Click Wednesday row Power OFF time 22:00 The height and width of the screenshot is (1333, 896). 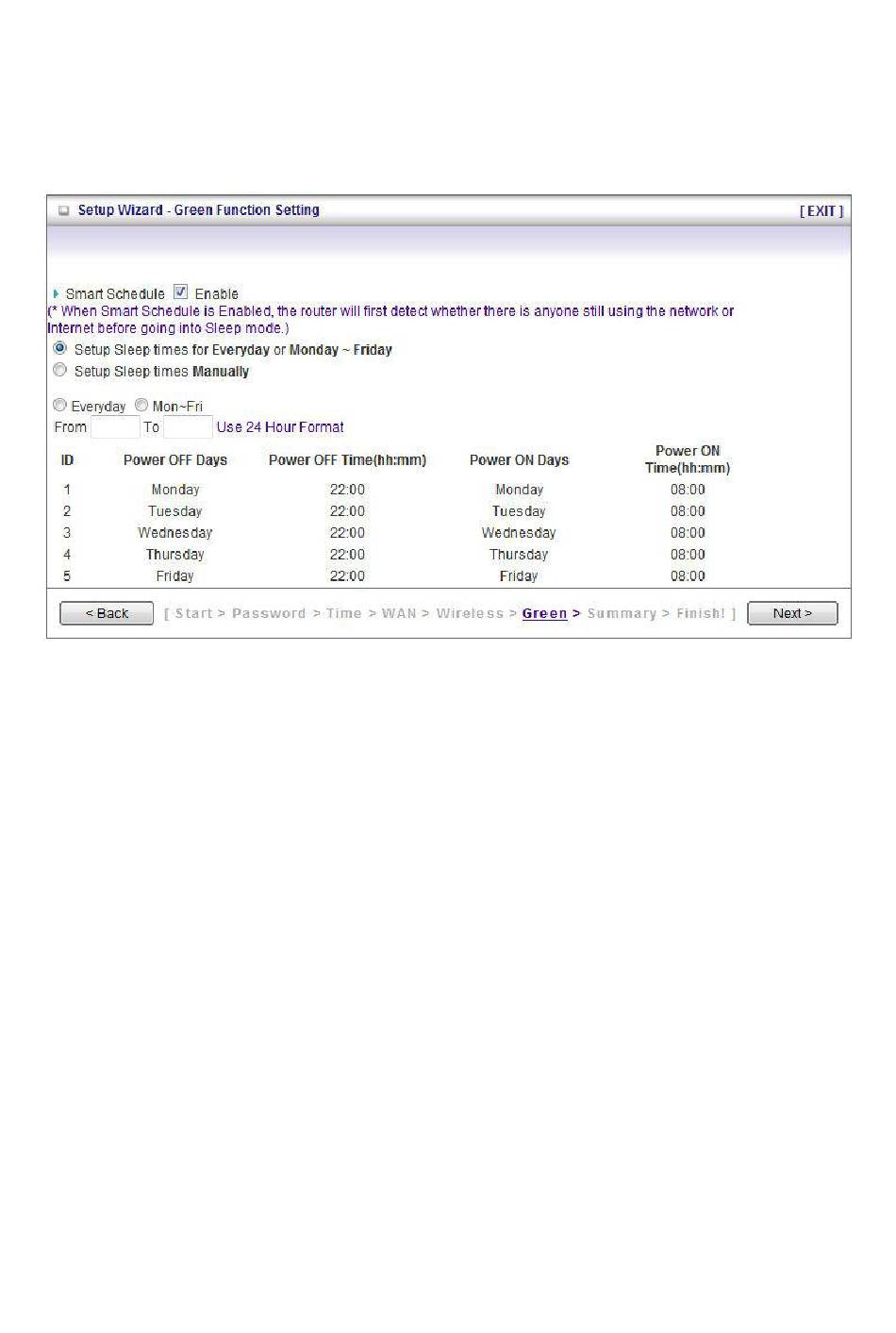(347, 533)
